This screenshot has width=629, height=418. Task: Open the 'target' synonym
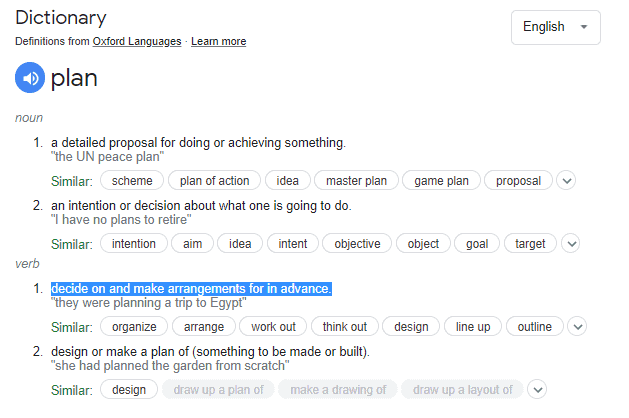coord(530,243)
